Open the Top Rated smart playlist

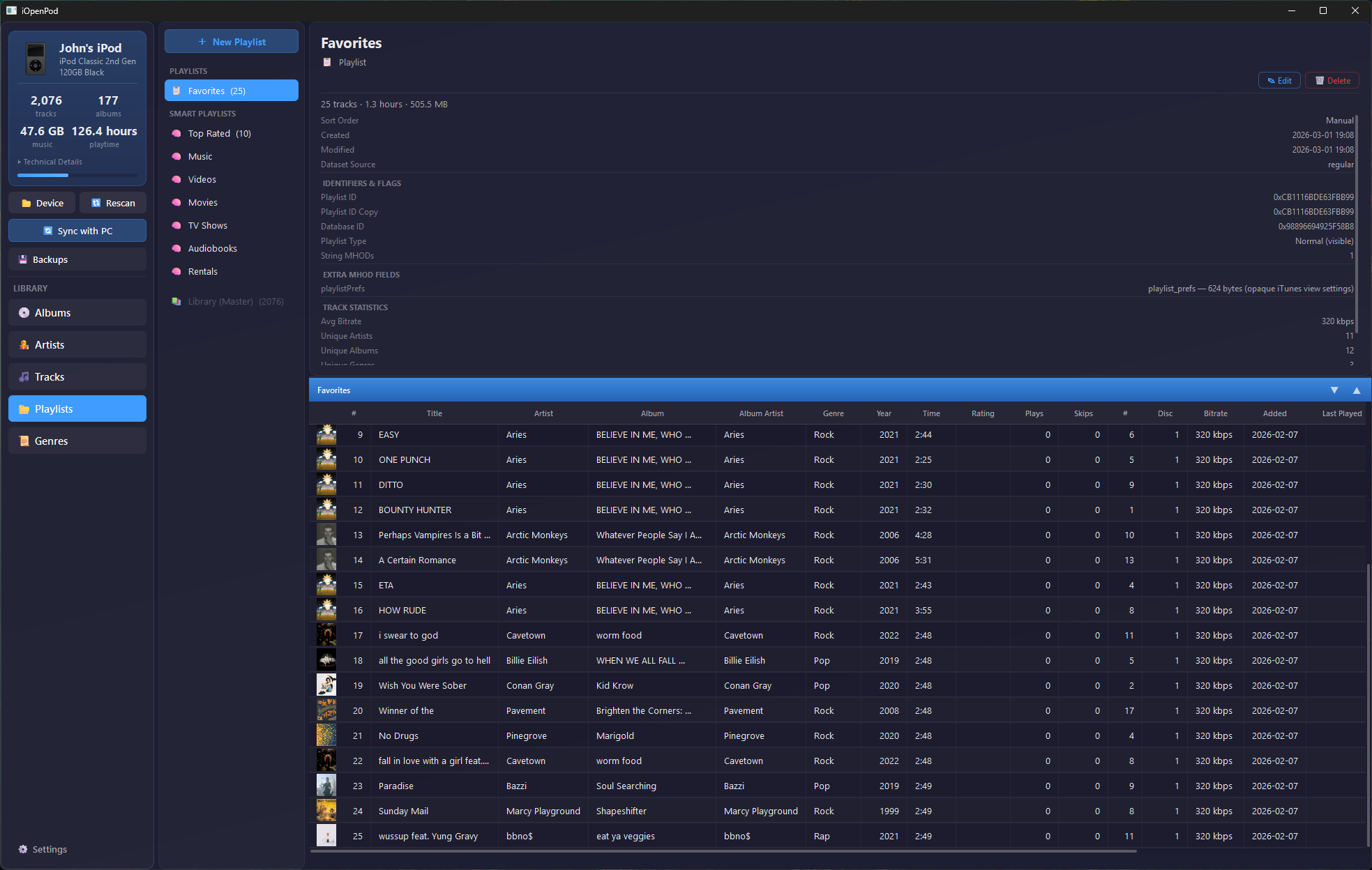pyautogui.click(x=218, y=133)
